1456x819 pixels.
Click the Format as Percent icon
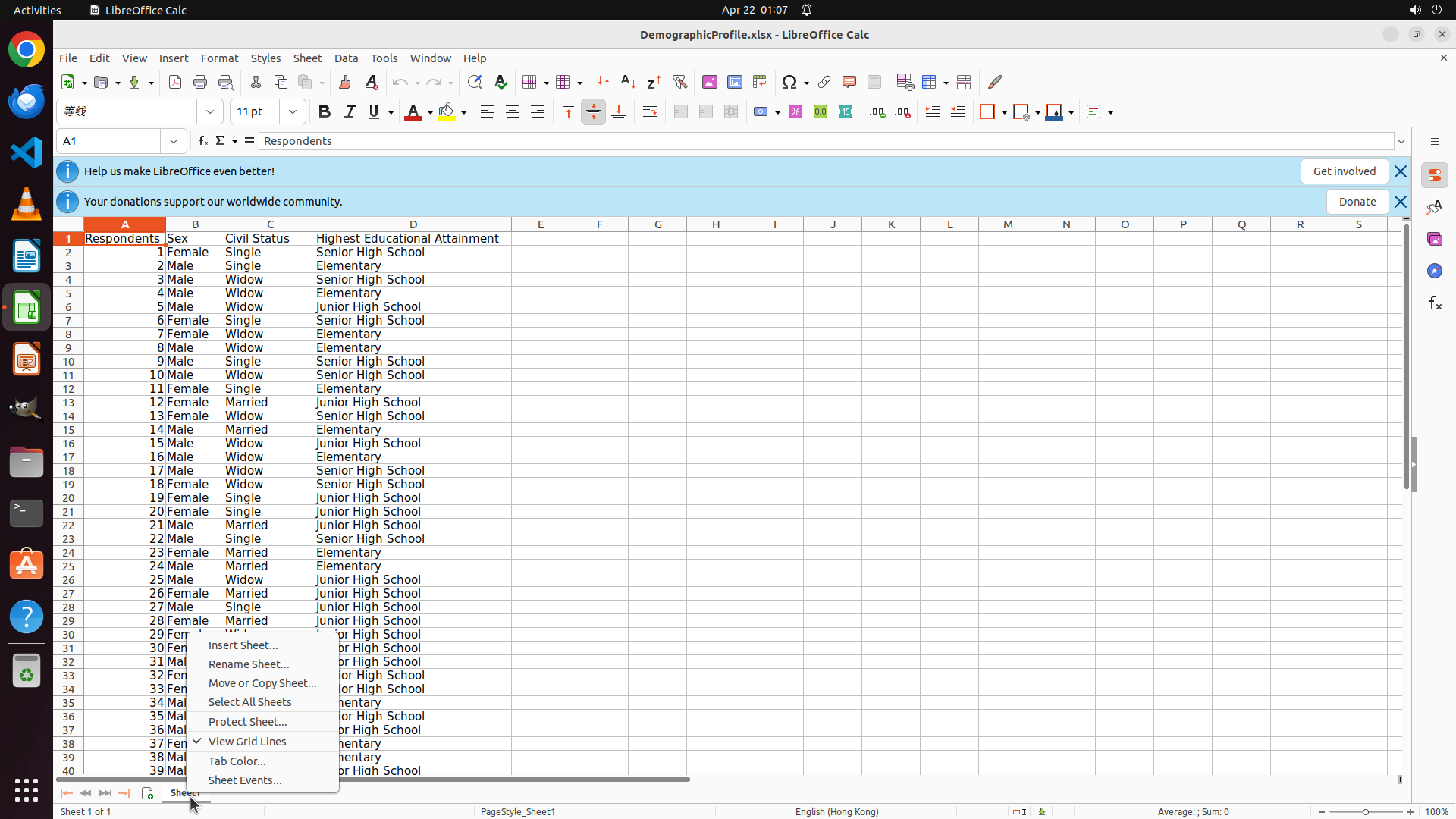point(795,112)
